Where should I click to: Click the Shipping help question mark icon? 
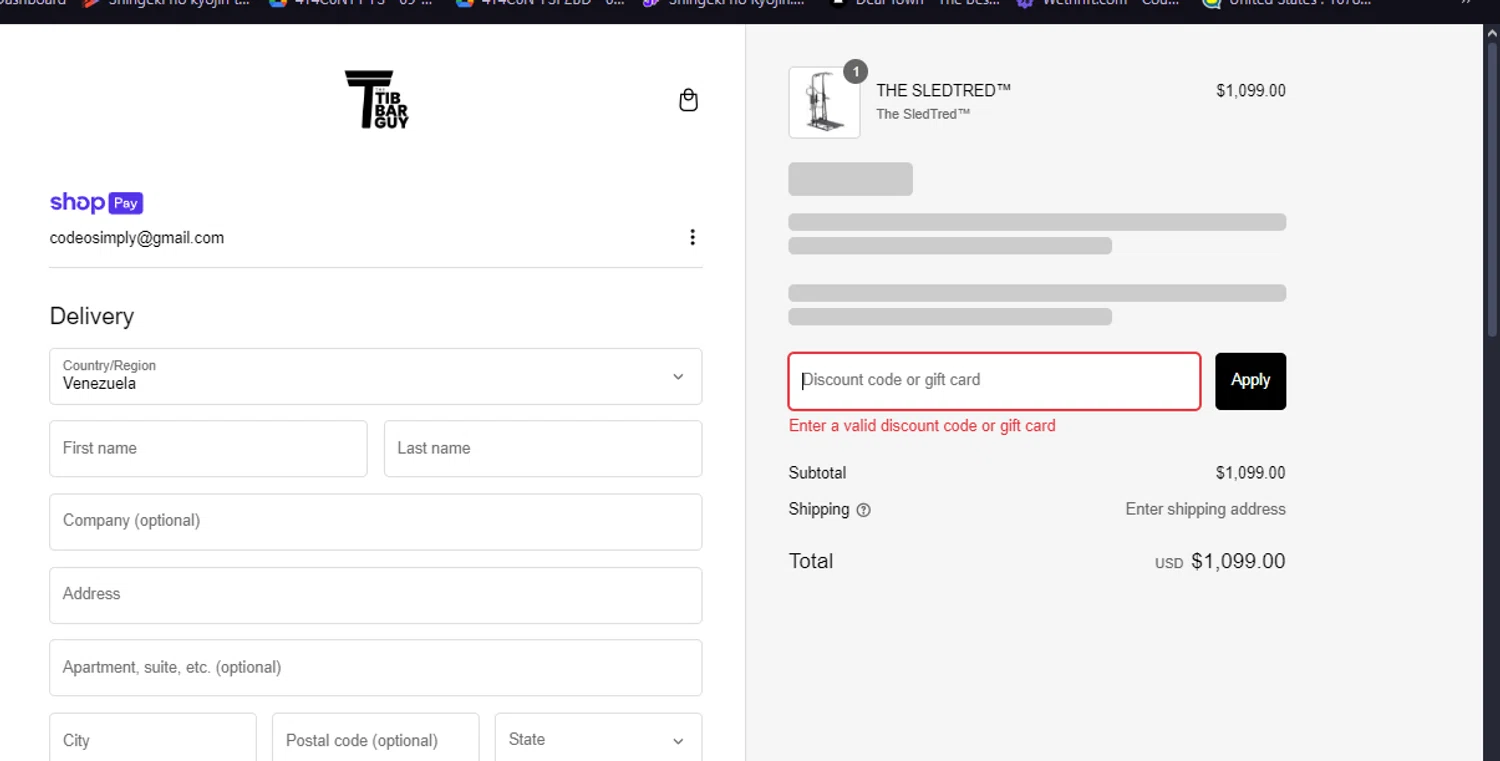(x=864, y=510)
